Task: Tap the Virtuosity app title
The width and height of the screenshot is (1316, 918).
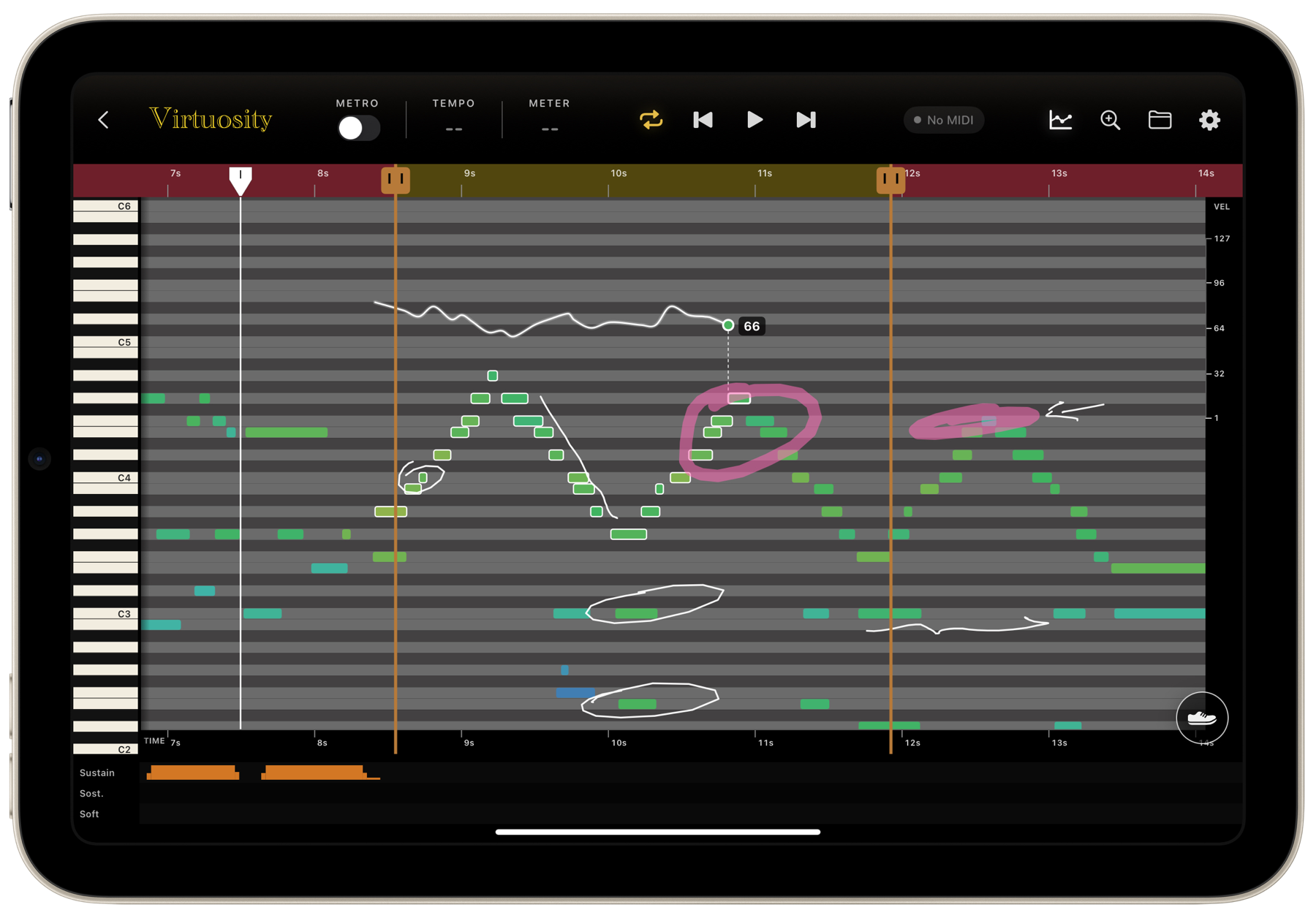Action: (x=211, y=118)
